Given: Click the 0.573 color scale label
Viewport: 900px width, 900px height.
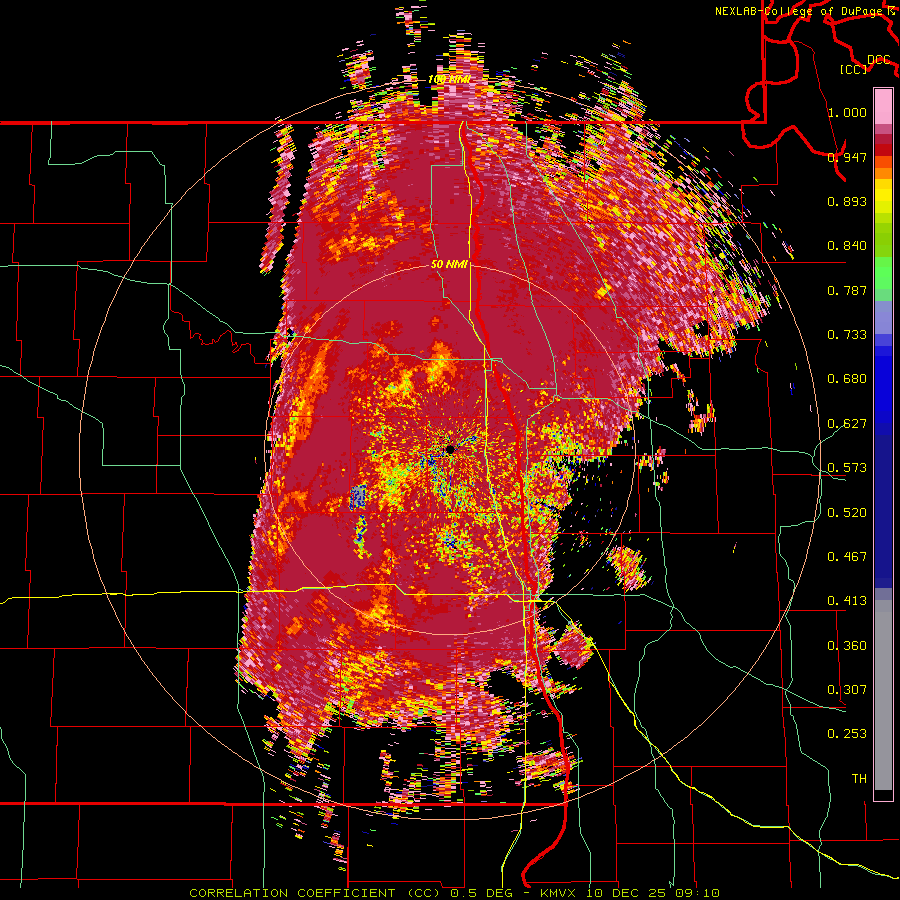Looking at the screenshot, I should coord(847,468).
